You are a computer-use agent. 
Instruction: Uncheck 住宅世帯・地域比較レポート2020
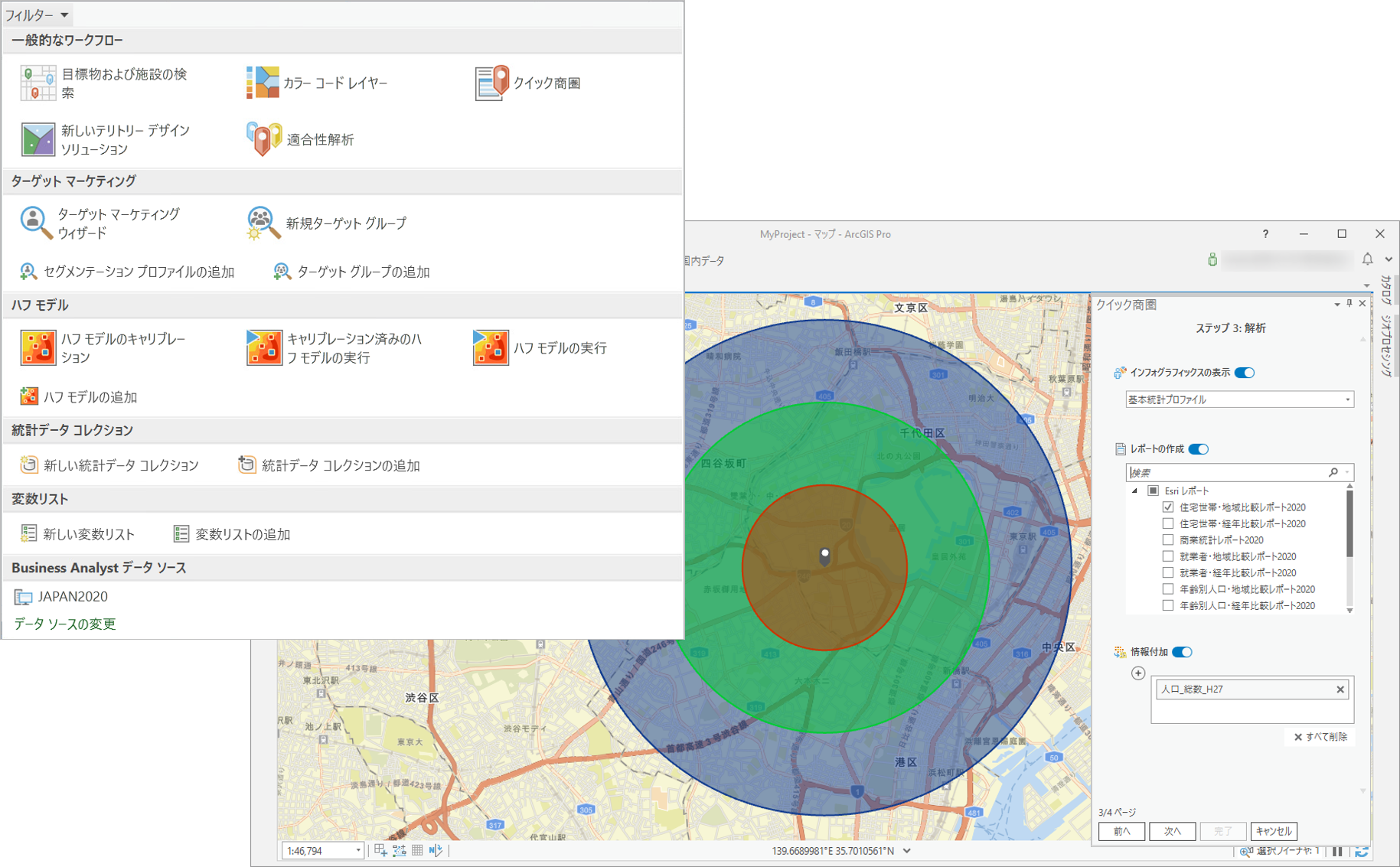coord(1168,507)
